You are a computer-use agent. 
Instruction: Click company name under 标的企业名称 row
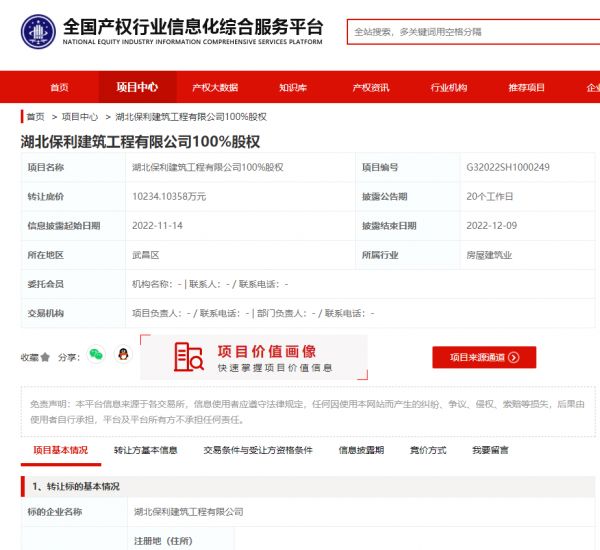click(189, 512)
